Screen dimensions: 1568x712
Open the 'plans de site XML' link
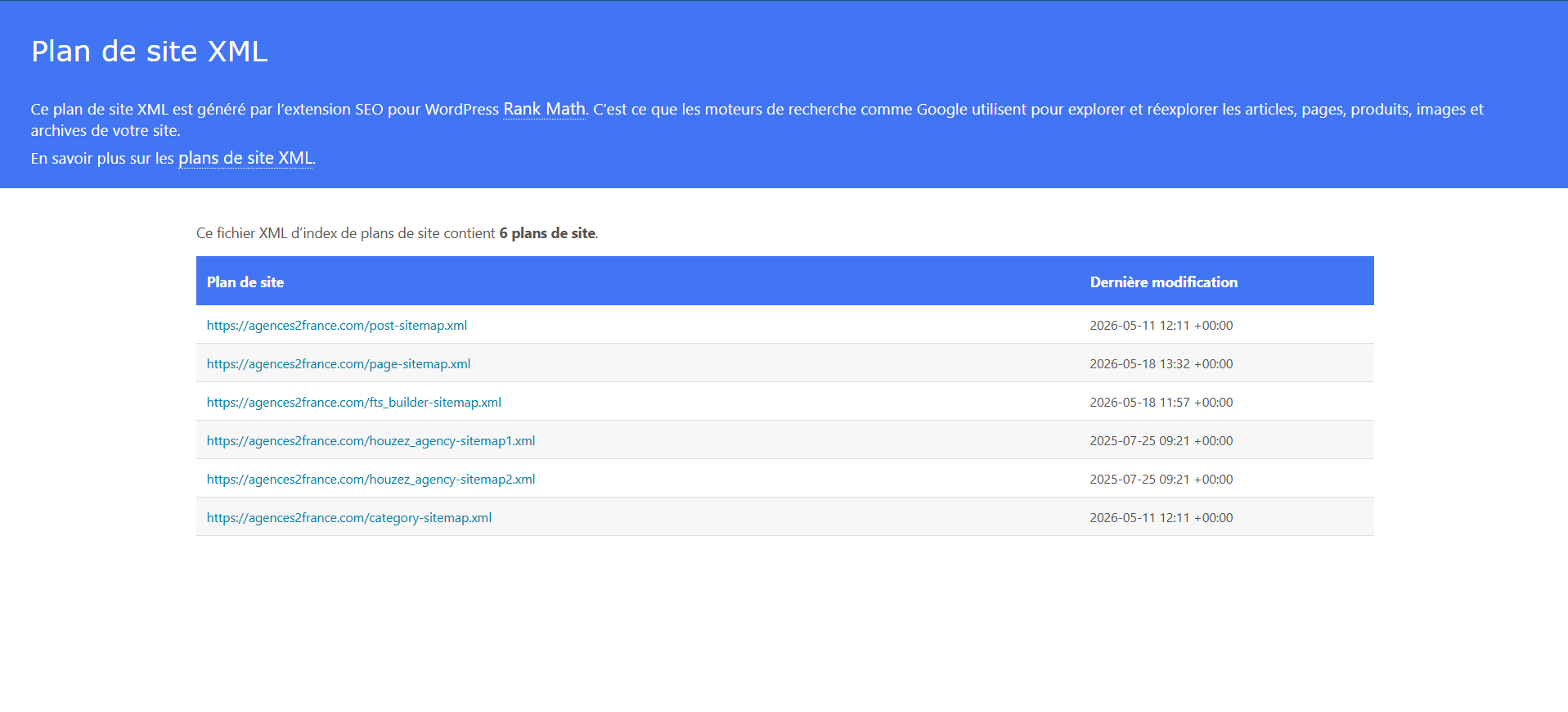[x=245, y=158]
